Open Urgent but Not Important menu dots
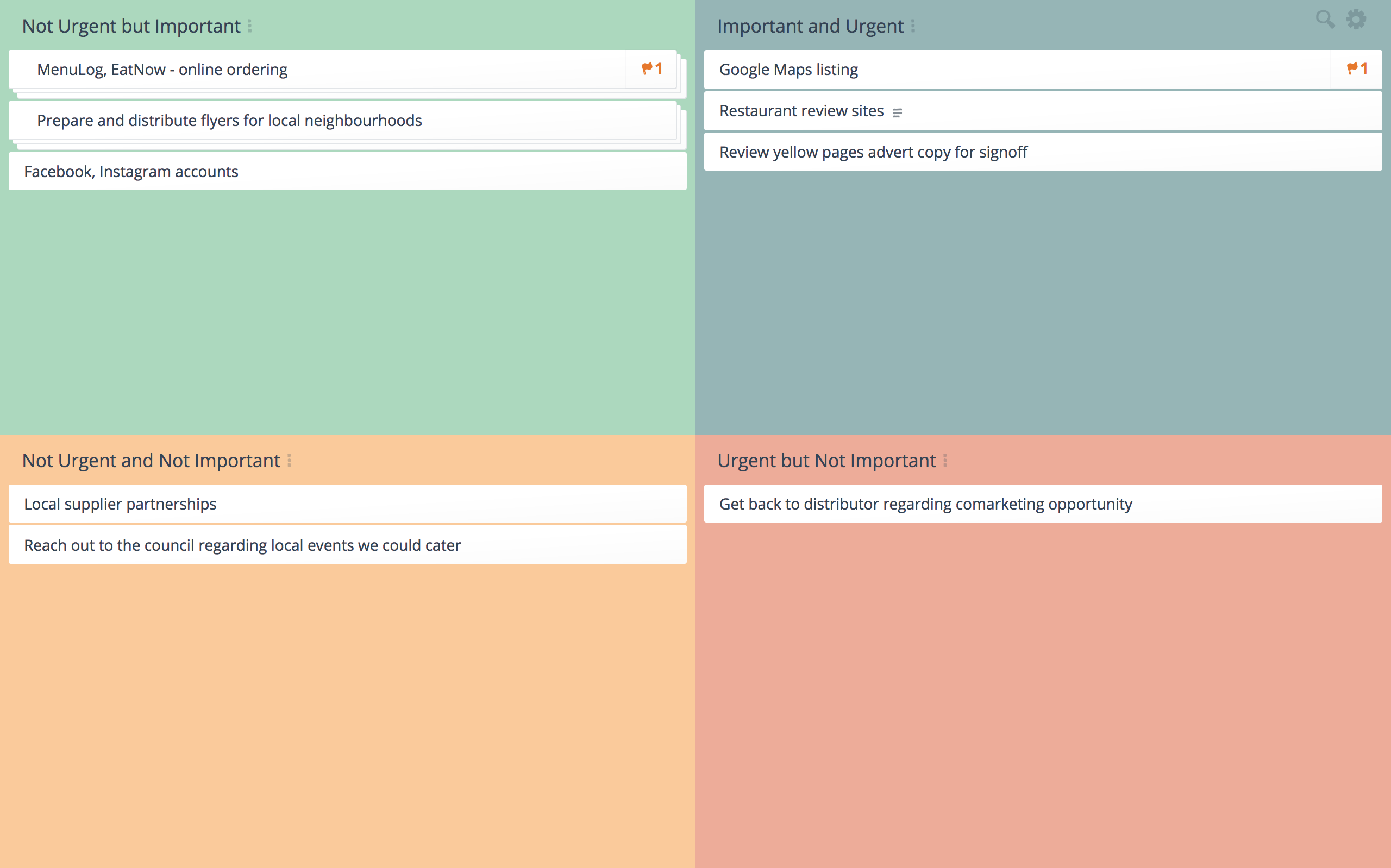Image resolution: width=1391 pixels, height=868 pixels. pyautogui.click(x=945, y=461)
